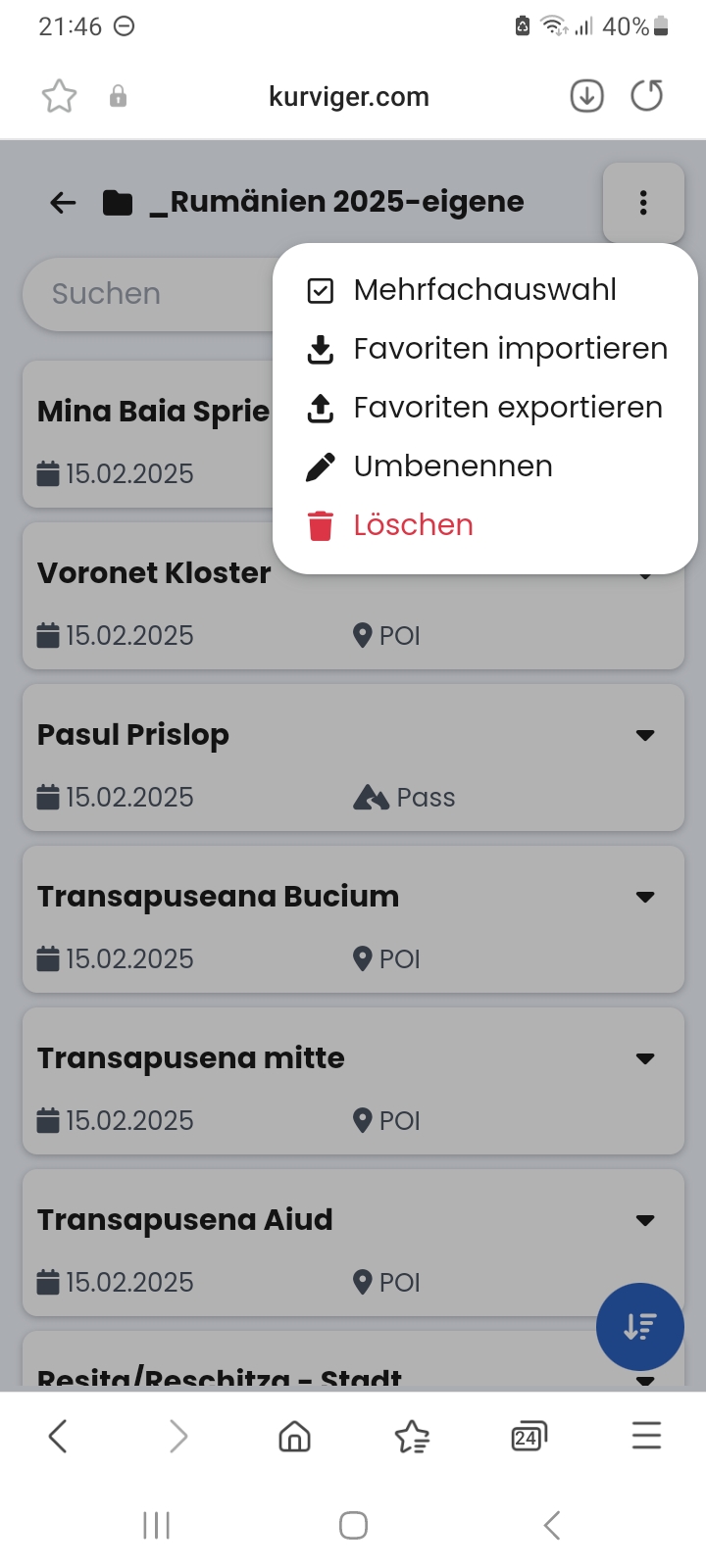Expand the Pasul Prislop entry
The width and height of the screenshot is (706, 1568).
tap(645, 735)
